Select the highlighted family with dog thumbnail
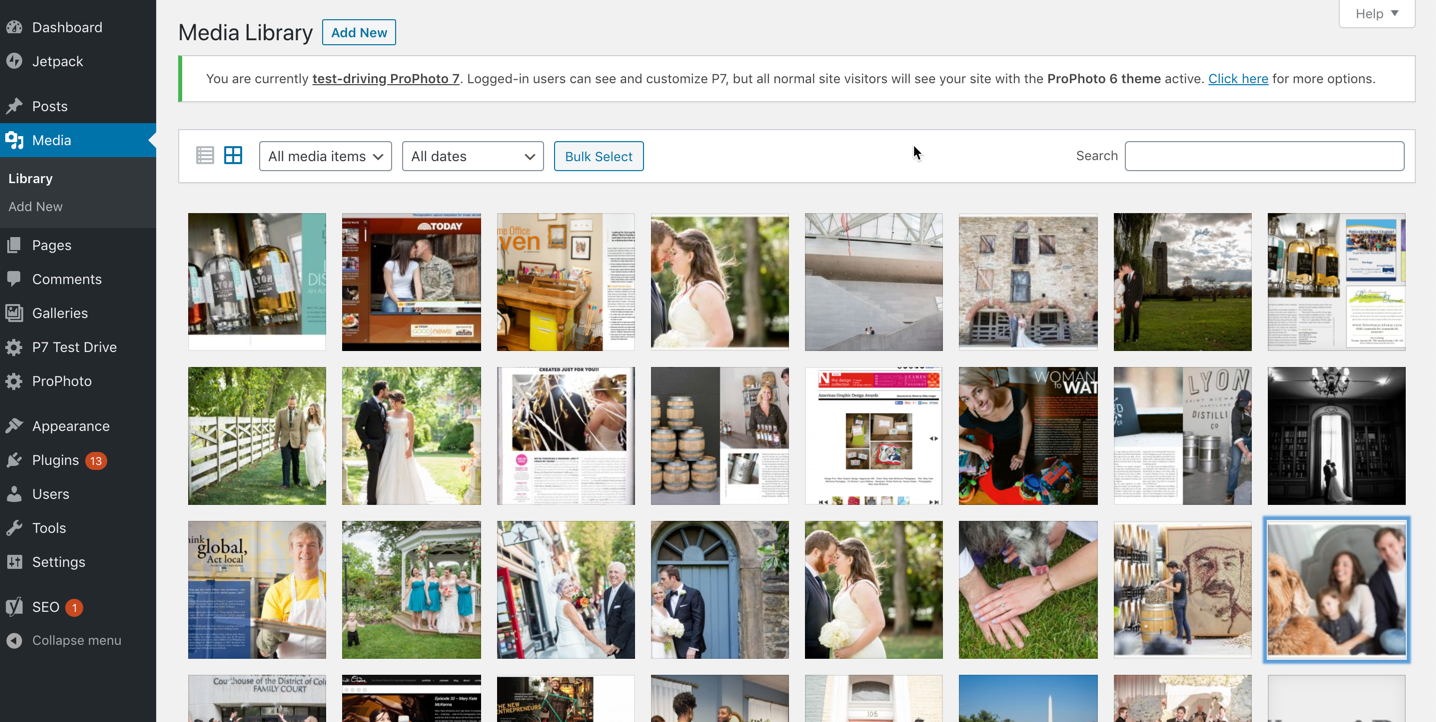Viewport: 1436px width, 722px height. 1337,590
